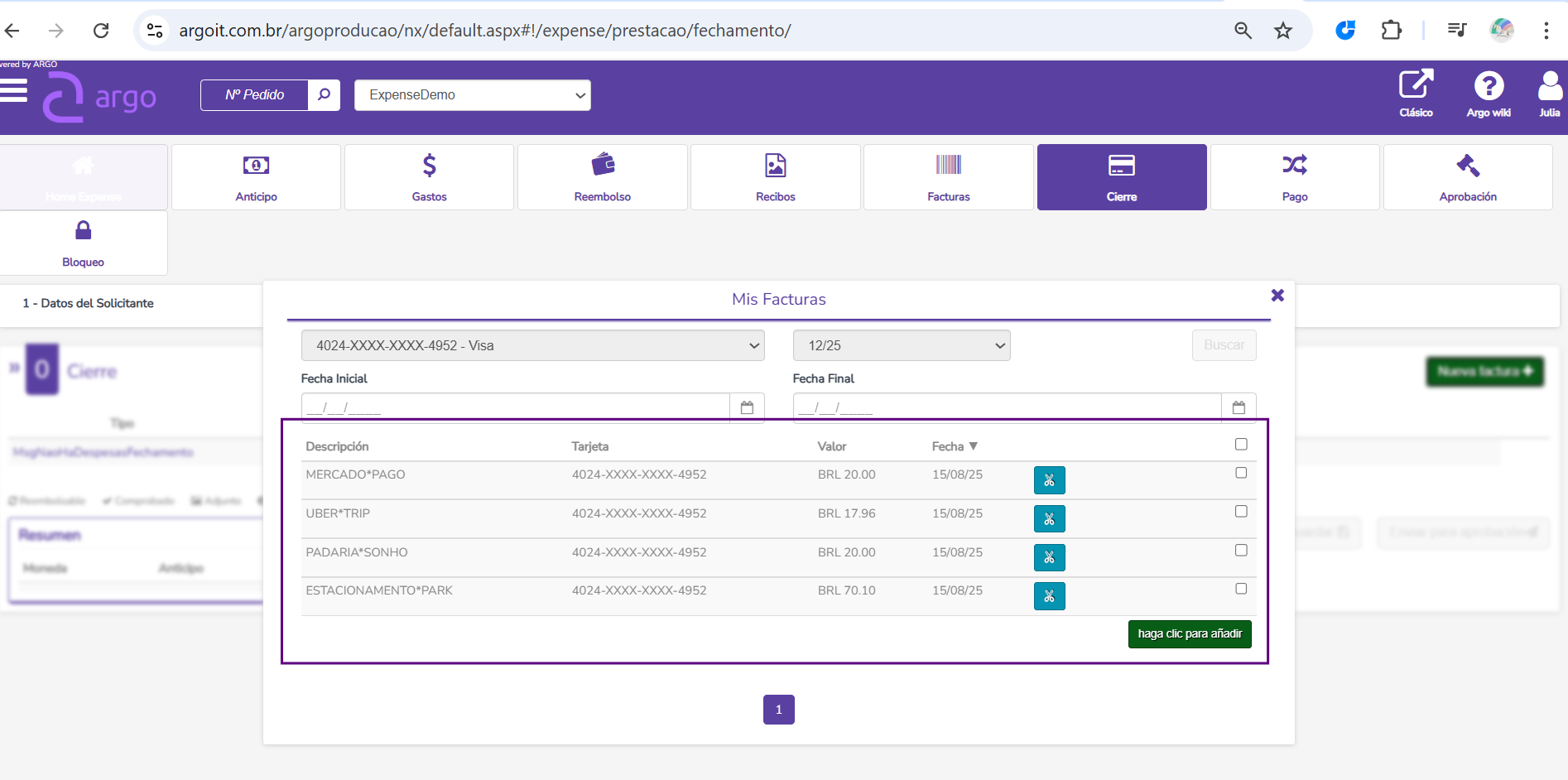Expand the card 4024-XXXX-XXXX-4952 Visa dropdown

[x=532, y=345]
